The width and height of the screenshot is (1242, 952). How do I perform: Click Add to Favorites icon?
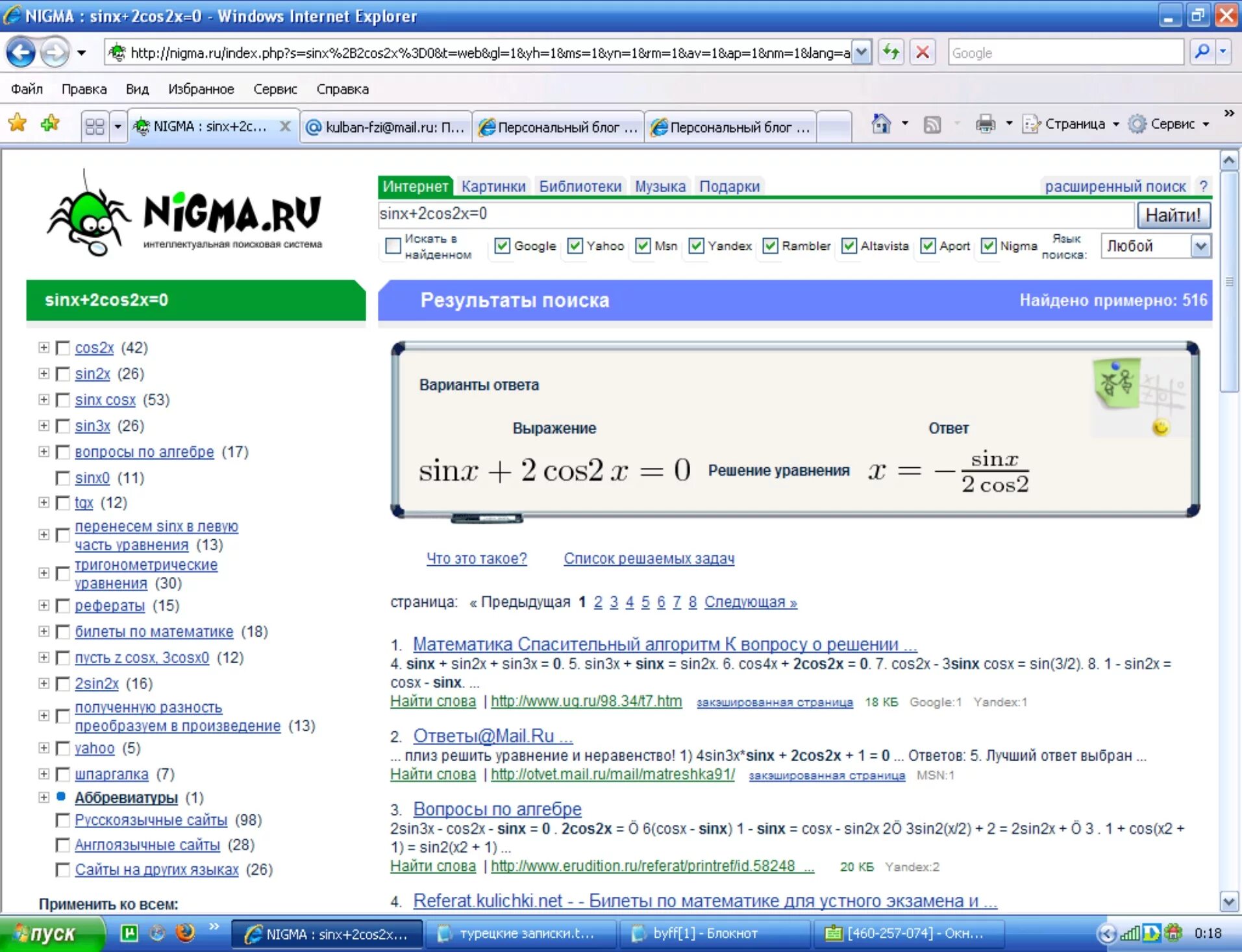tap(50, 123)
